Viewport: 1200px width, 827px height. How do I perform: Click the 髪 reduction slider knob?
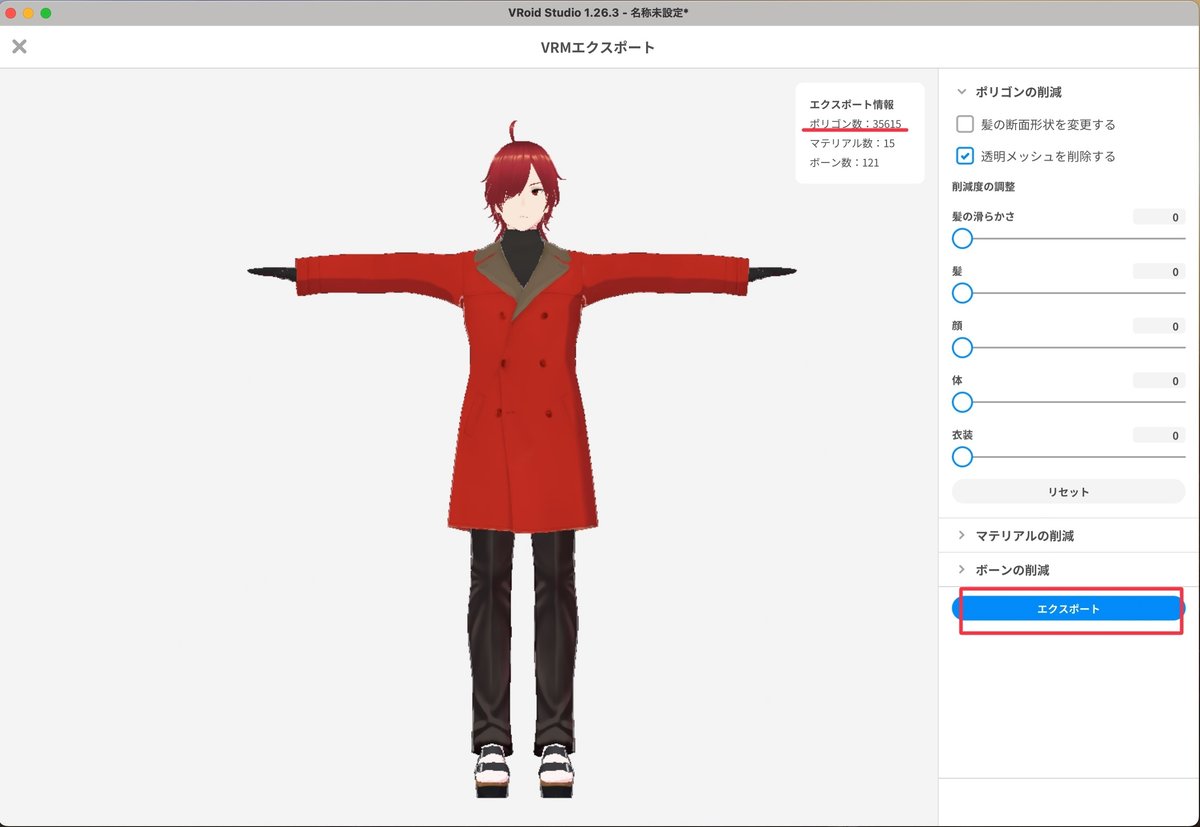click(962, 293)
